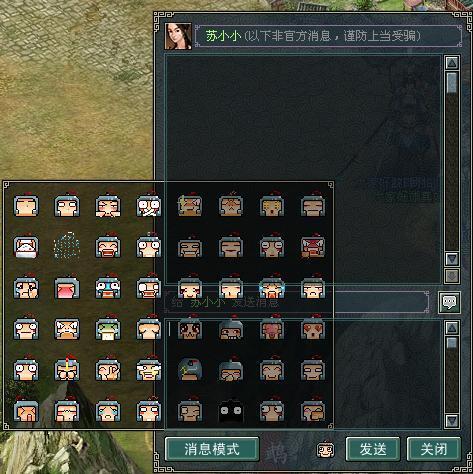Pick the brown skull-face emoticon
This screenshot has height=474, width=473.
[190, 329]
